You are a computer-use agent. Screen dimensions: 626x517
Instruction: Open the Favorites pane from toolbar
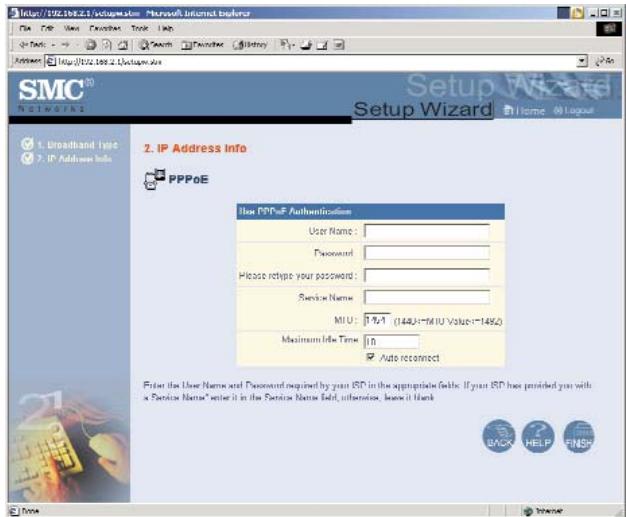click(x=202, y=45)
